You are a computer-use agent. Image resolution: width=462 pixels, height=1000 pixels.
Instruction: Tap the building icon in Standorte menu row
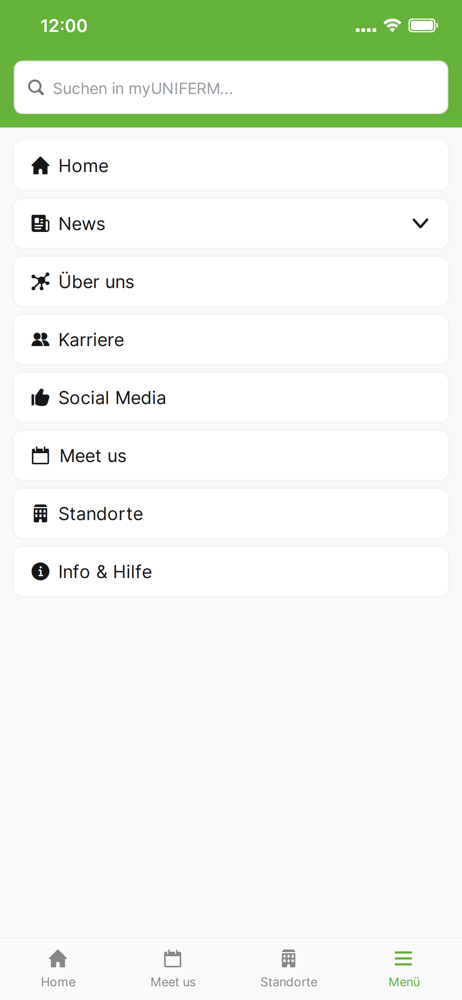point(40,513)
